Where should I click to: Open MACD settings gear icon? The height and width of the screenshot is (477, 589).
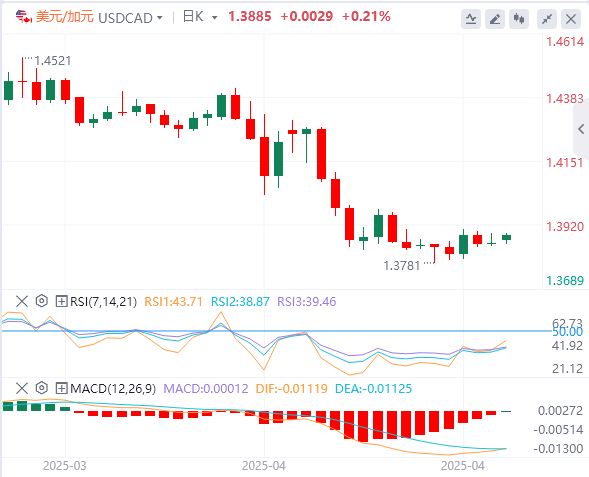[42, 388]
